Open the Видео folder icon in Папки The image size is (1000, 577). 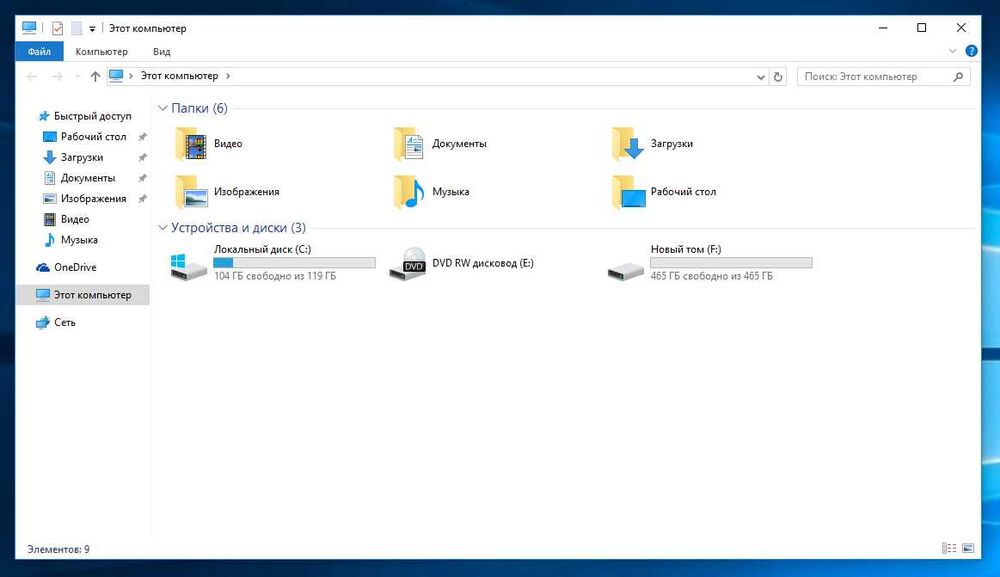pyautogui.click(x=191, y=144)
